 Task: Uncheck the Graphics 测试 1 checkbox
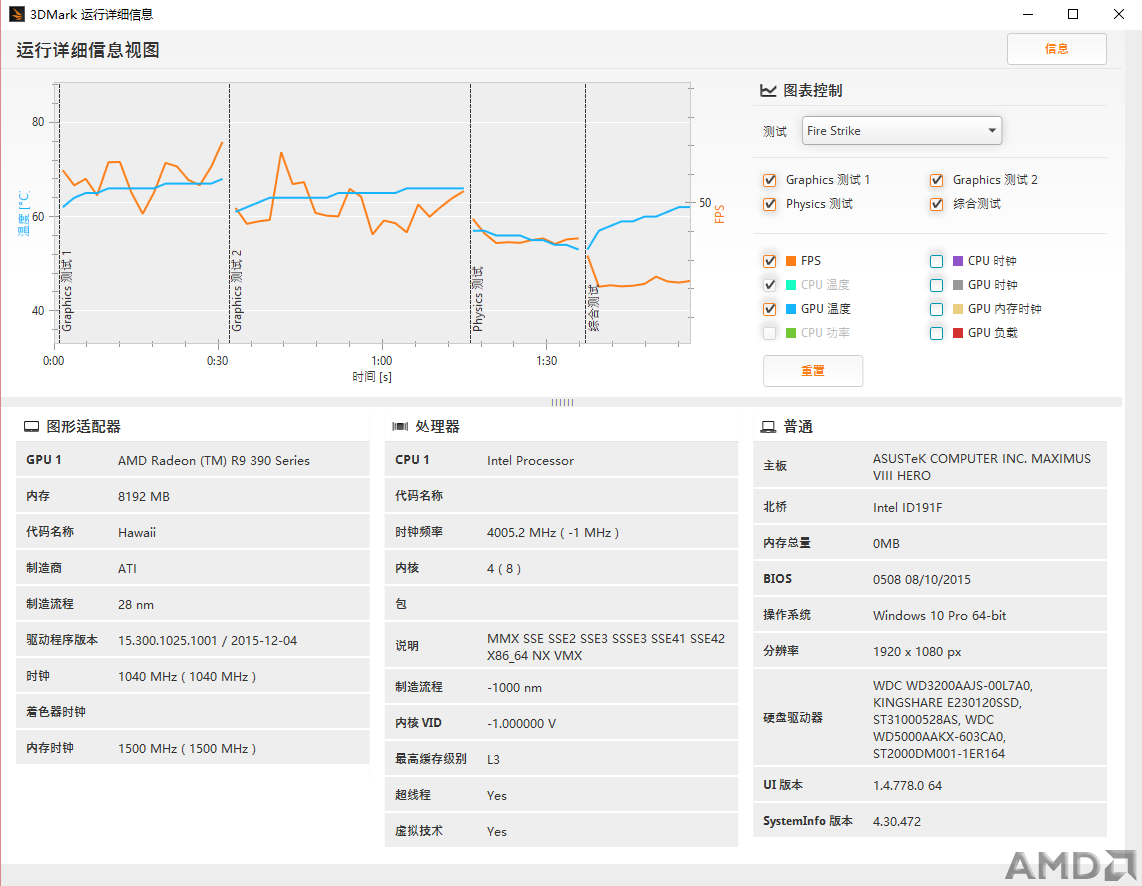[x=769, y=181]
